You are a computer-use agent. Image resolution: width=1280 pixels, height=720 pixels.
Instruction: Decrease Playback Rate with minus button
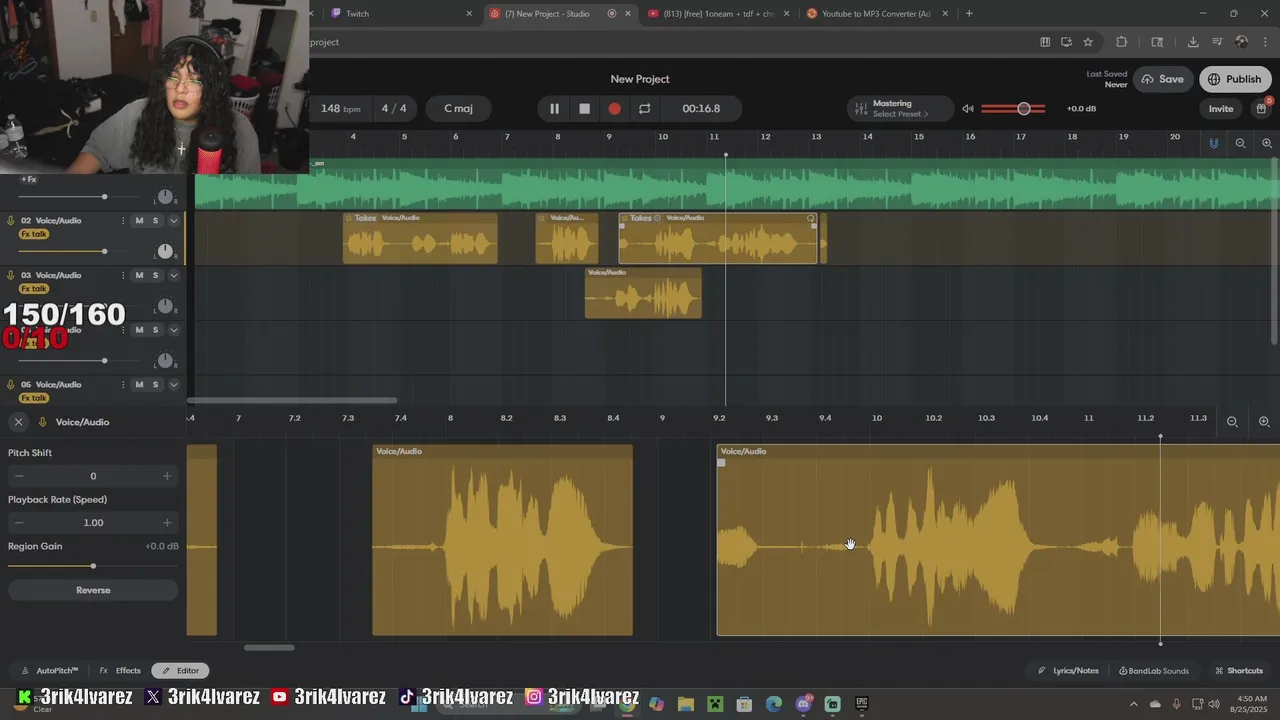(x=19, y=522)
